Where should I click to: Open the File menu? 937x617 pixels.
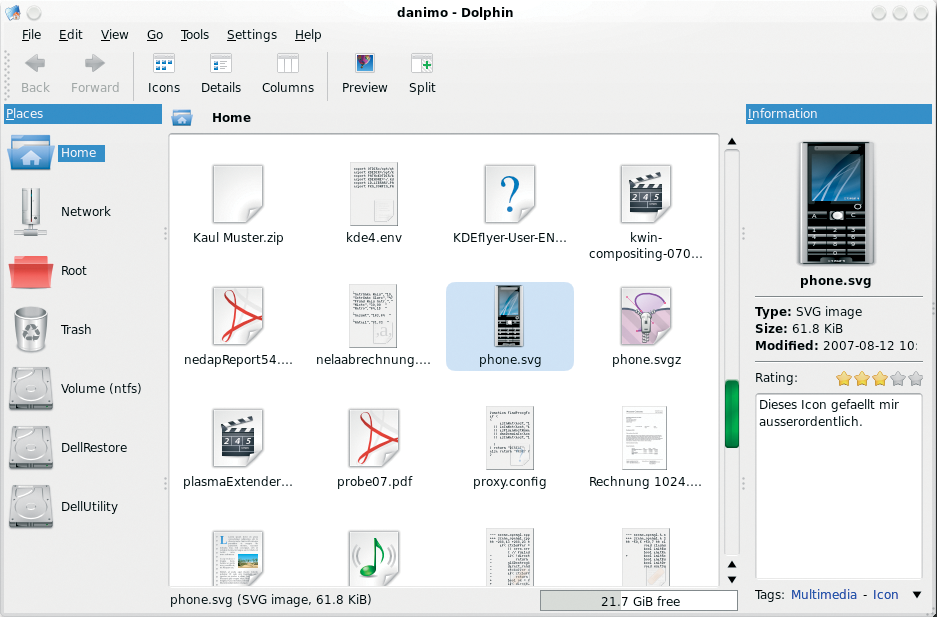(31, 35)
